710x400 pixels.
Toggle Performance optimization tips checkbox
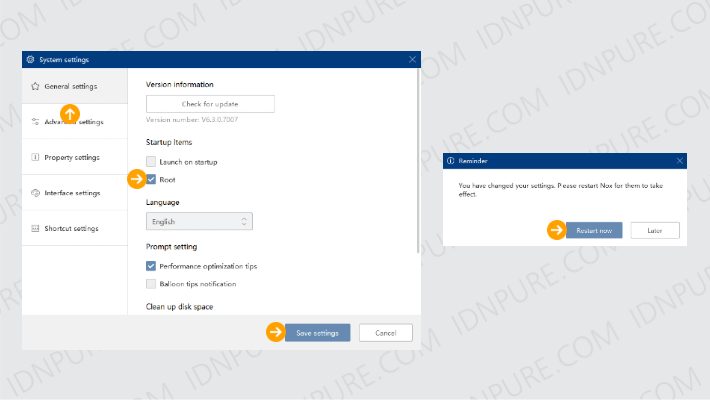(x=151, y=266)
